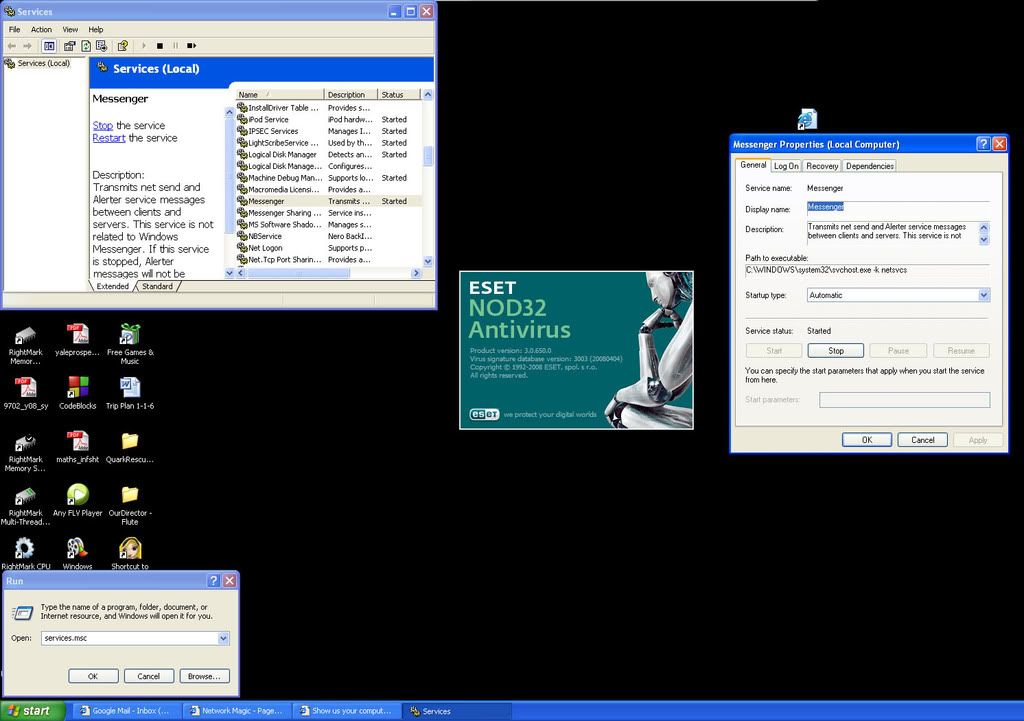1024x721 pixels.
Task: Click the Stop button in Messenger Properties
Action: tap(836, 351)
